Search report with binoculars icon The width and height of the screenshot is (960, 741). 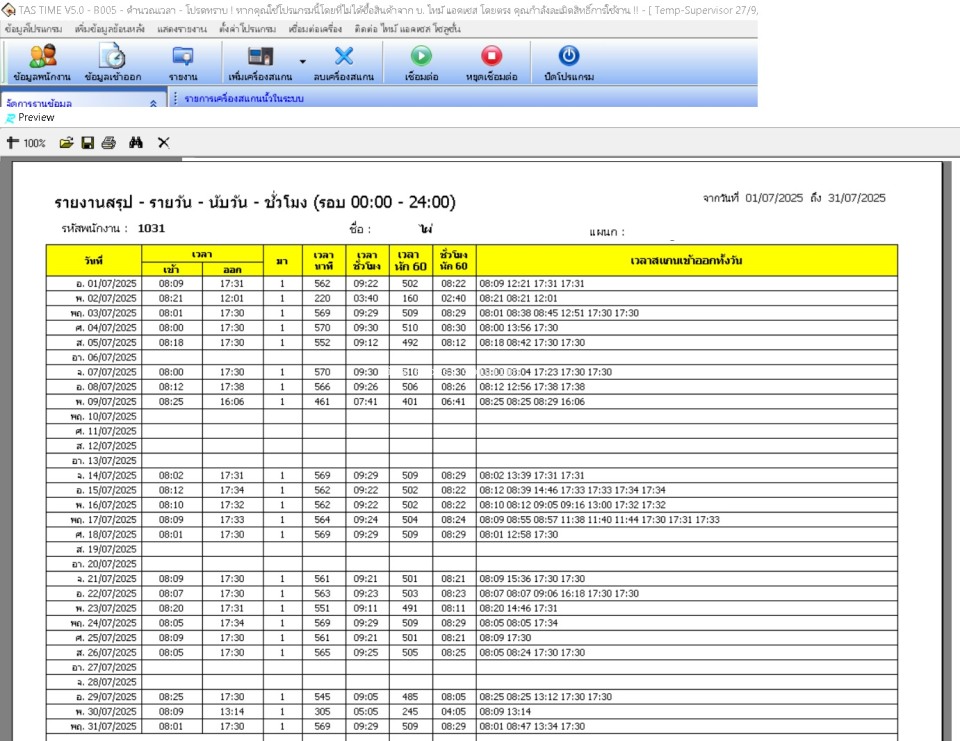coord(136,143)
